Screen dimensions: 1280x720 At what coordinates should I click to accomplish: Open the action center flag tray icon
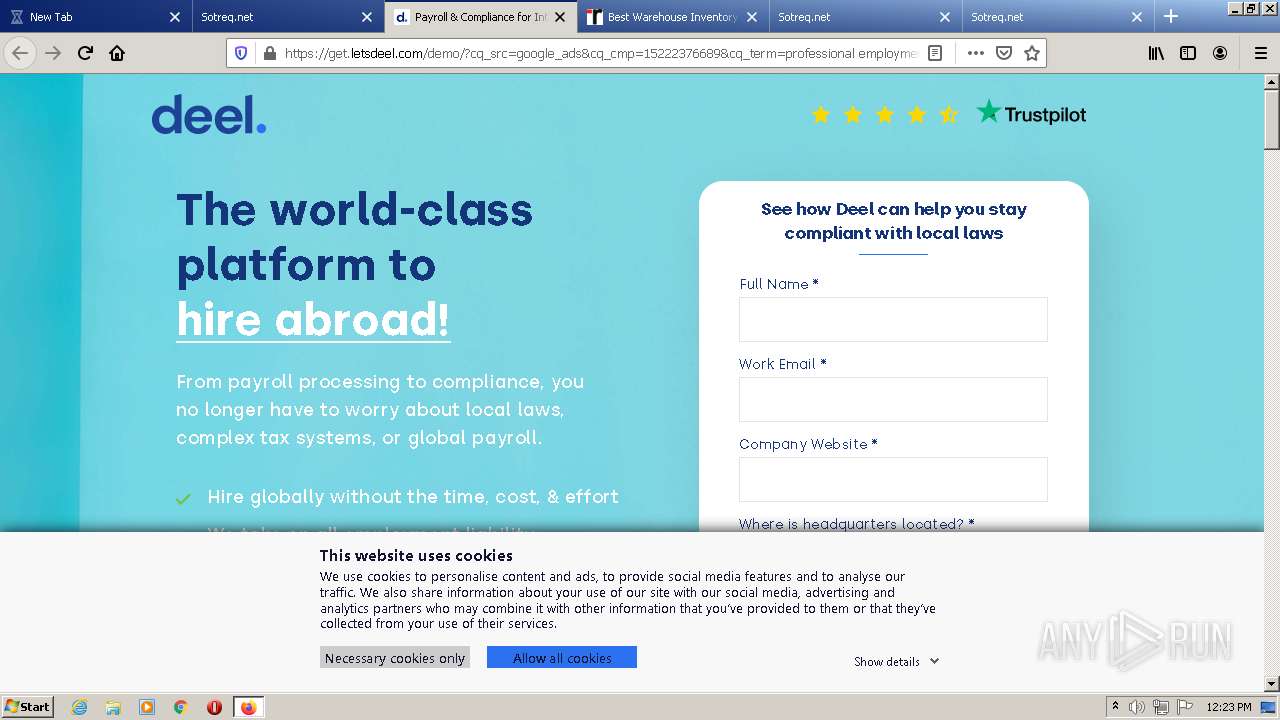[1184, 707]
